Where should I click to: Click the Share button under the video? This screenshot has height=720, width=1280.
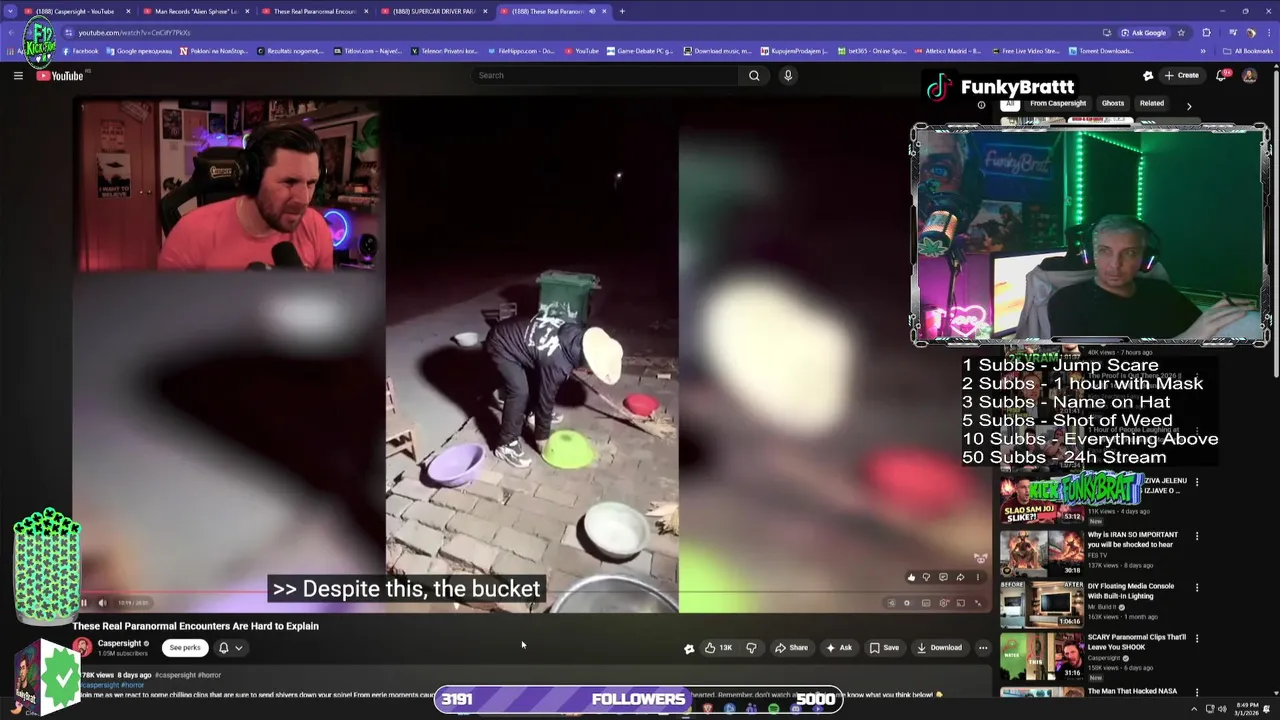tap(792, 648)
